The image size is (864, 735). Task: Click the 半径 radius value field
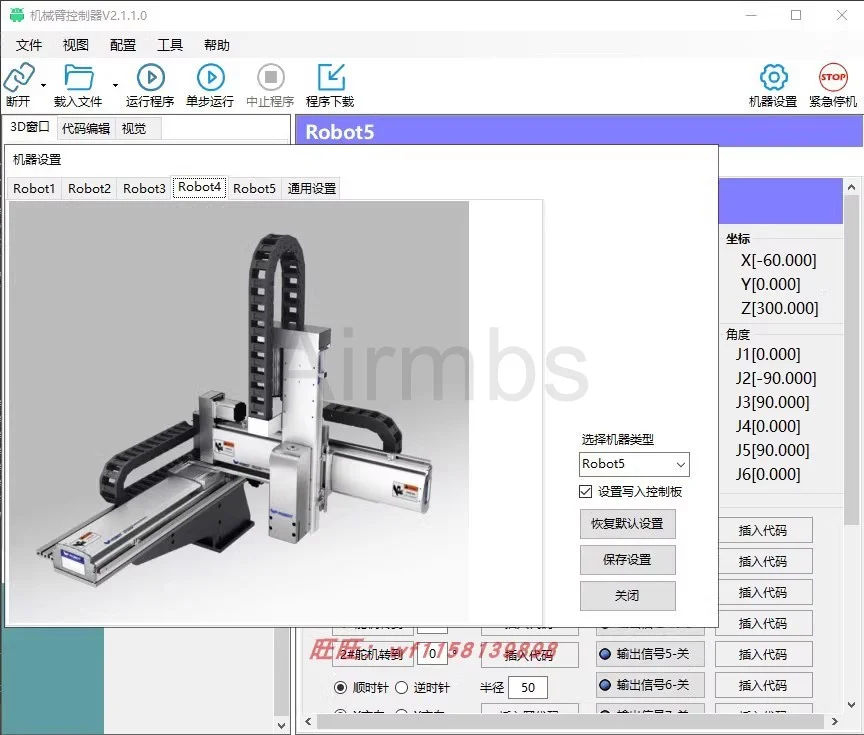click(x=528, y=687)
